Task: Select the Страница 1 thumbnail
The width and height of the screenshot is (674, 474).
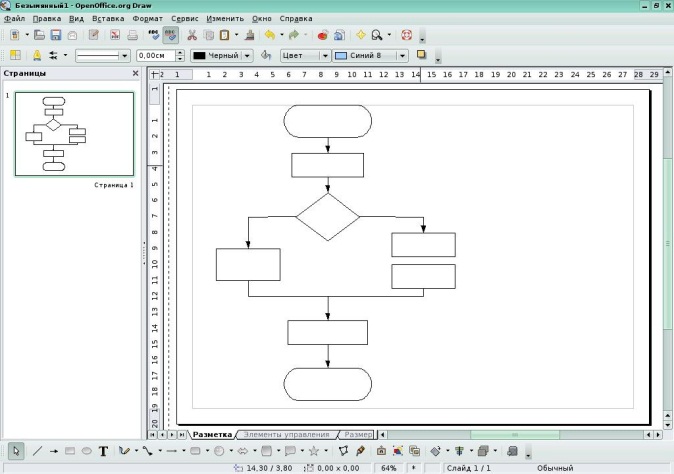Action: (x=74, y=134)
